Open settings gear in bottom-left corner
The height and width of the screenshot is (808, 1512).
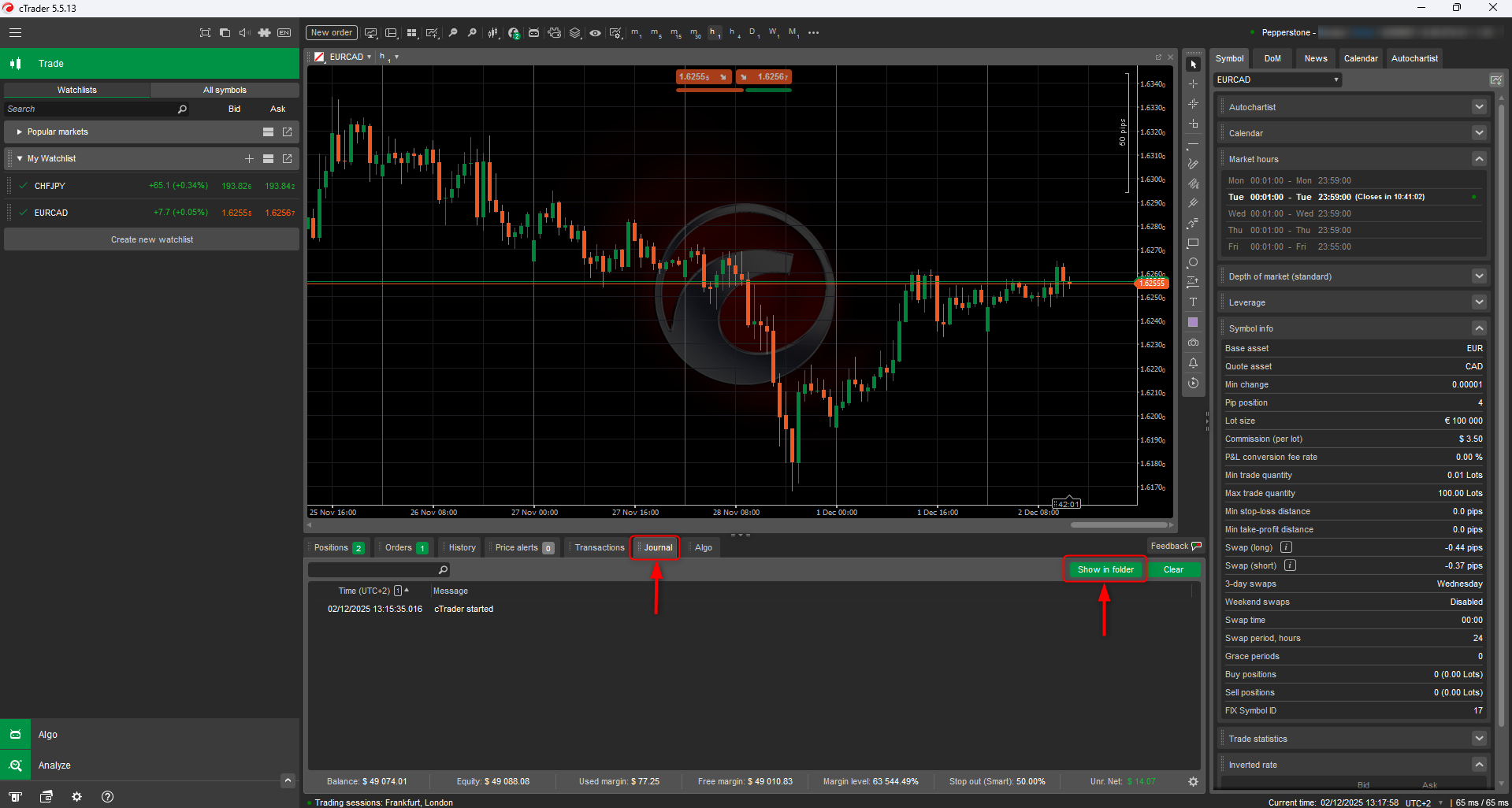tap(76, 797)
